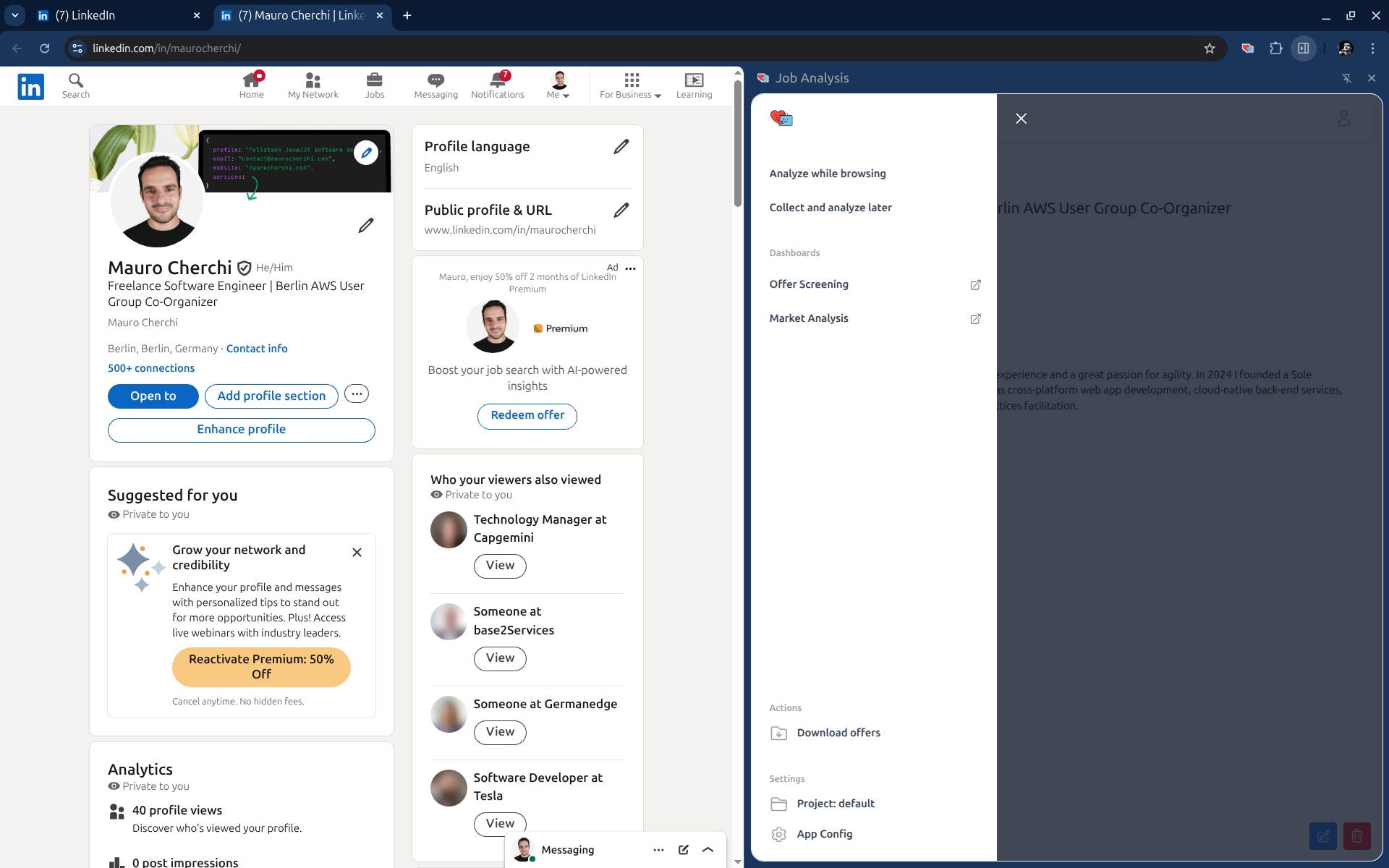
Task: Unpin the Job Analysis side panel
Action: (x=1346, y=78)
